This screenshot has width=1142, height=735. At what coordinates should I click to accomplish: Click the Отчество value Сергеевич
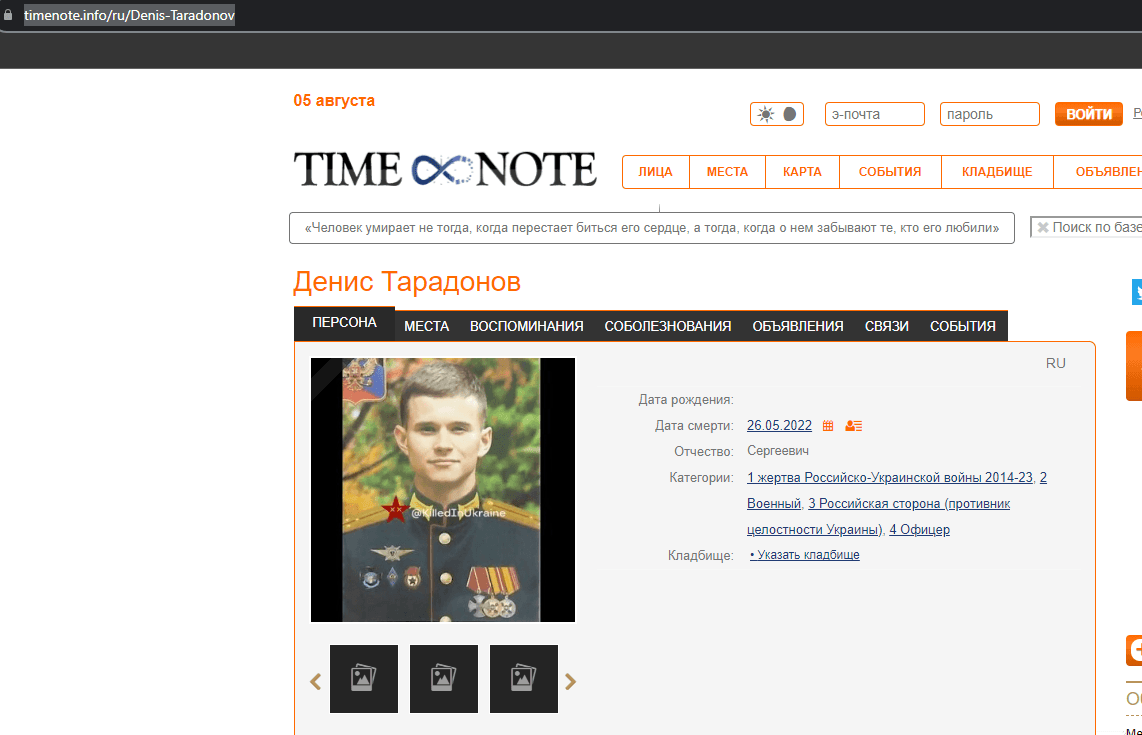pos(778,451)
